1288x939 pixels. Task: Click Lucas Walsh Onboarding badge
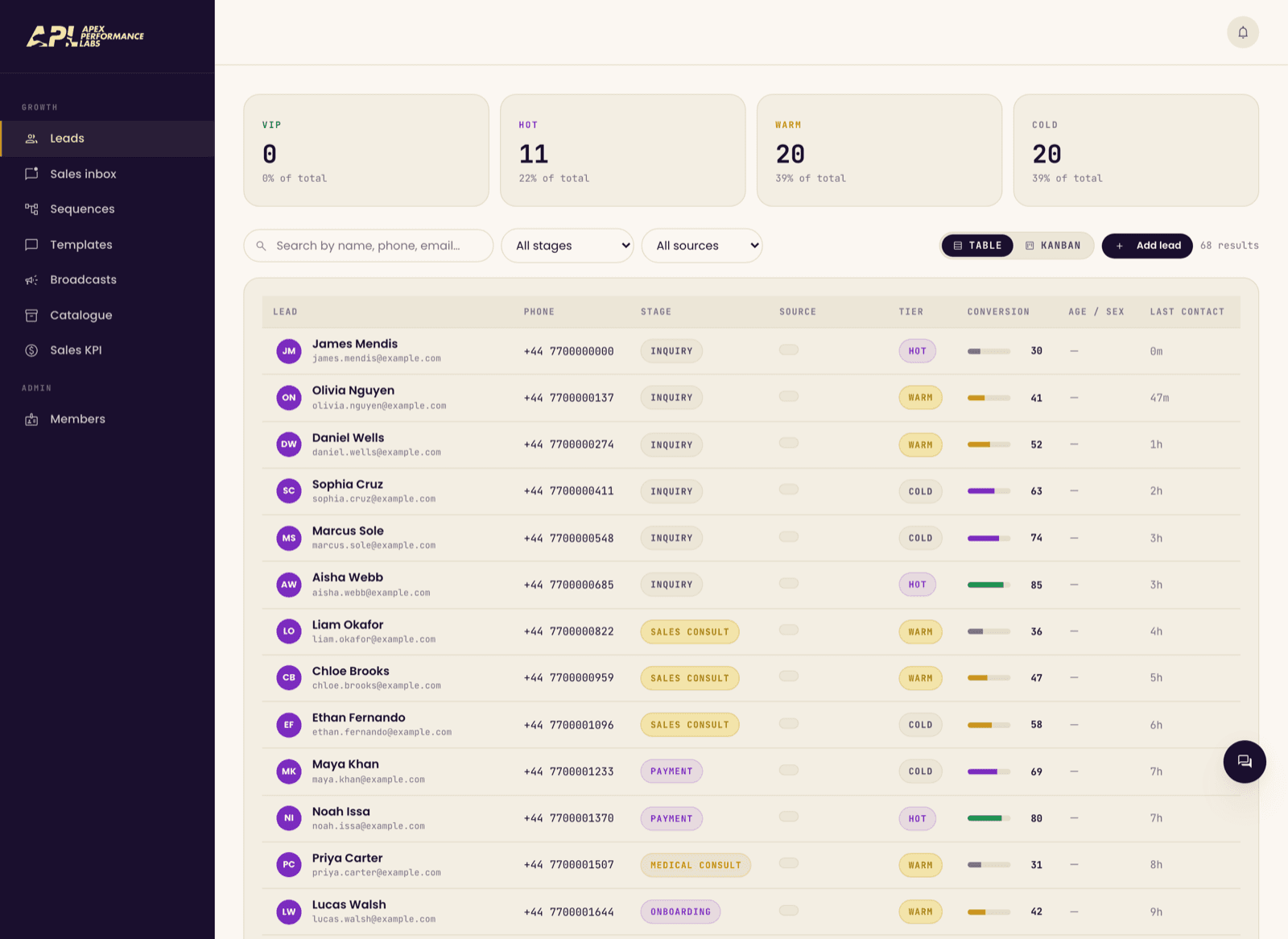point(681,912)
